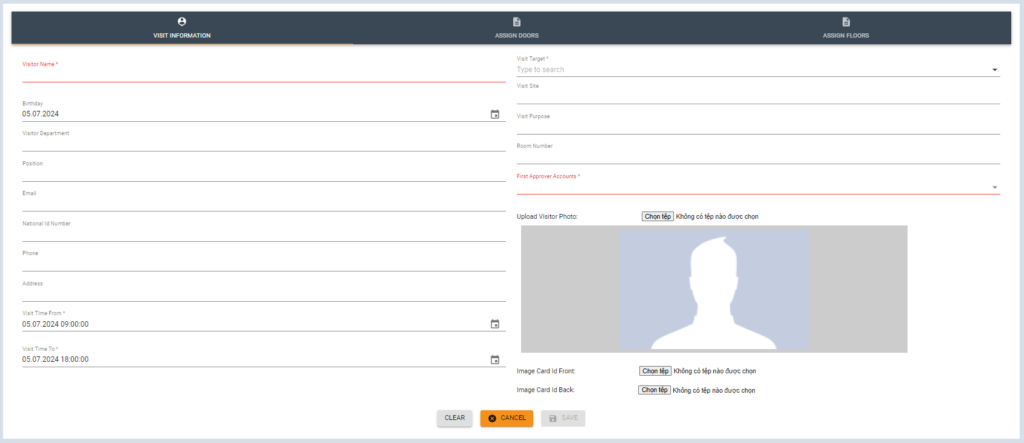Select the Visit Purpose text field
The image size is (1024, 443).
tap(757, 127)
